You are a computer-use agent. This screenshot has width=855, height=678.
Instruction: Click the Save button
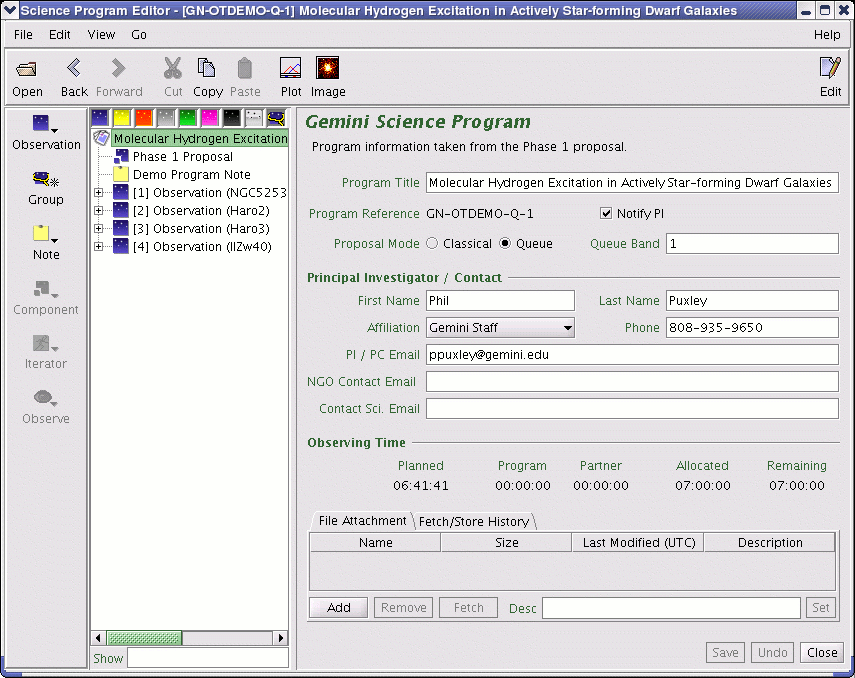(725, 652)
